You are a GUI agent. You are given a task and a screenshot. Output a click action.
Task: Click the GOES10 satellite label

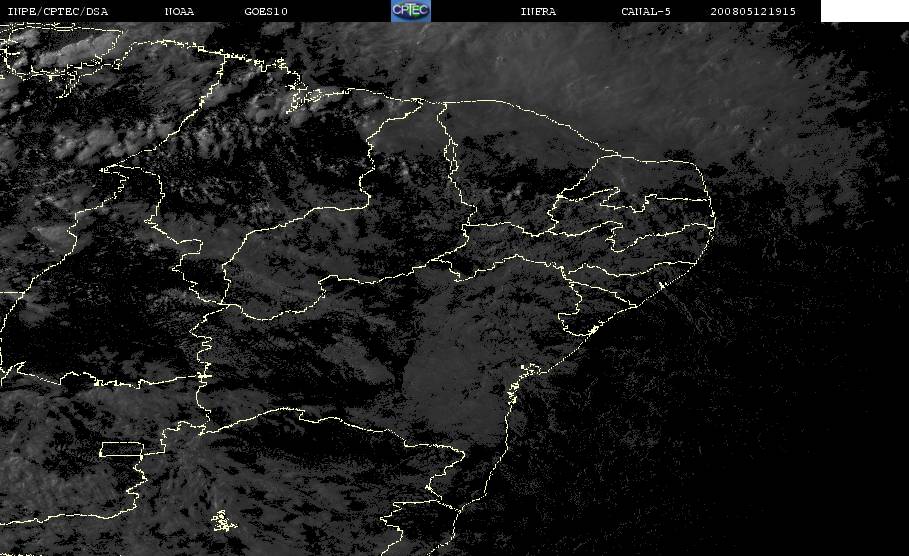[x=266, y=11]
